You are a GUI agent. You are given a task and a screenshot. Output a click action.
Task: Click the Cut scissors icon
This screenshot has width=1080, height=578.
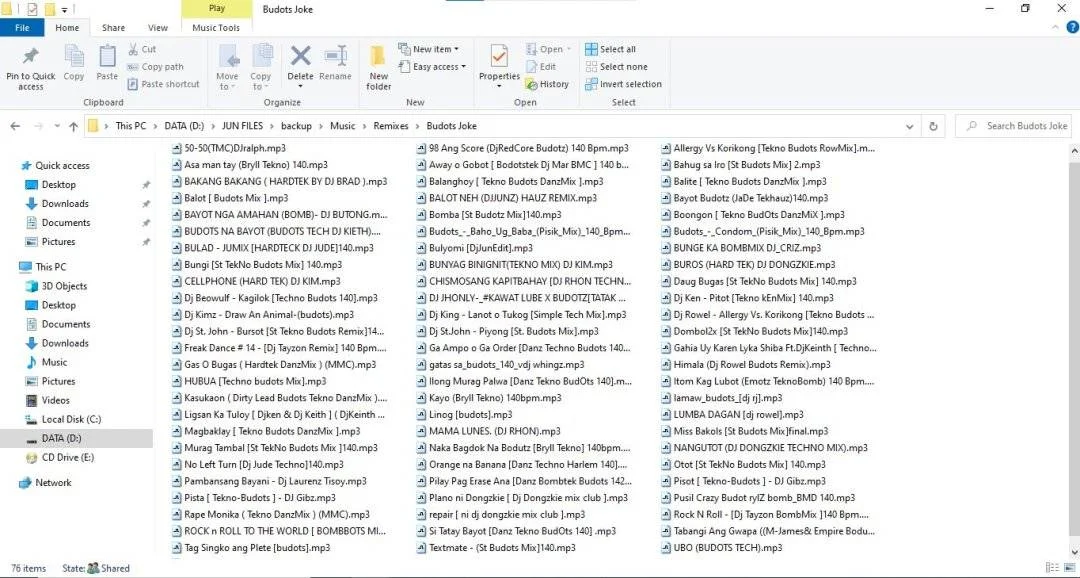pos(134,49)
